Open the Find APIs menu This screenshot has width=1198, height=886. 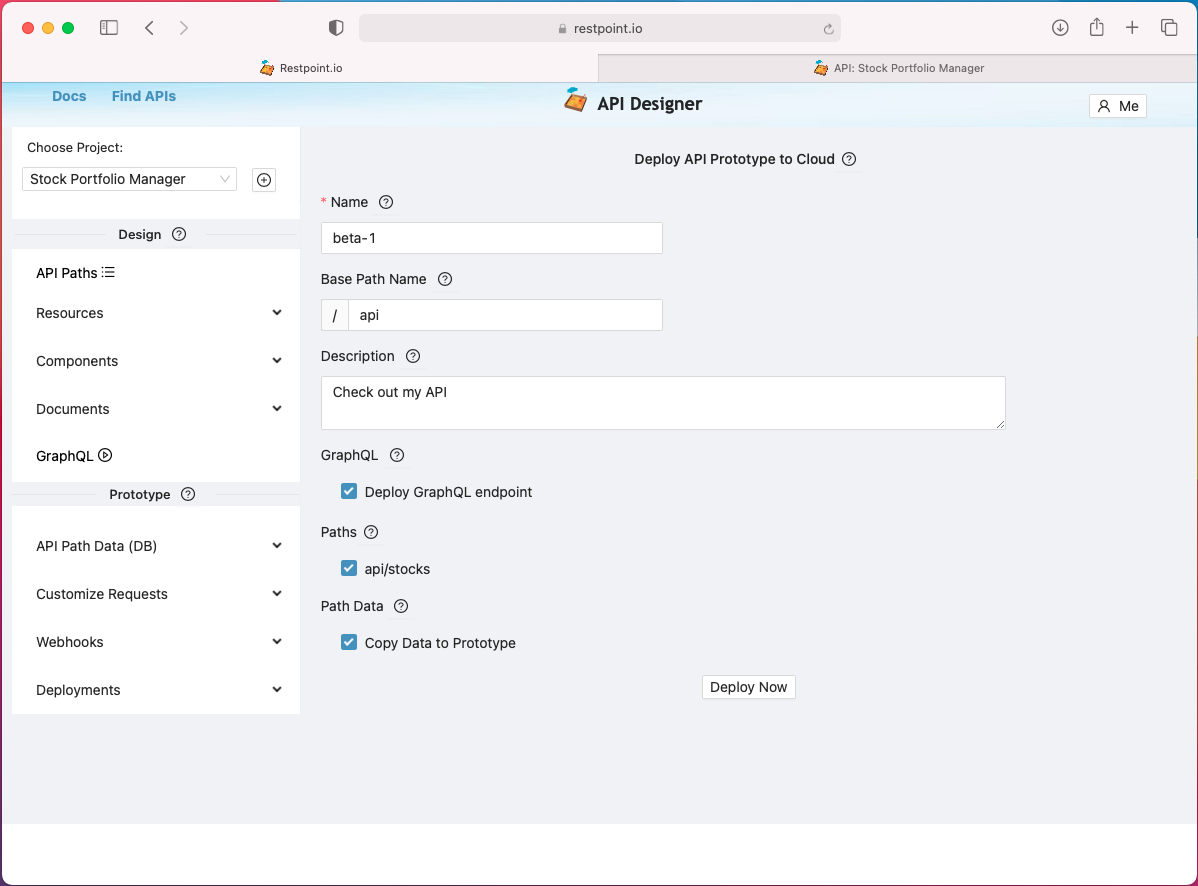(x=143, y=96)
